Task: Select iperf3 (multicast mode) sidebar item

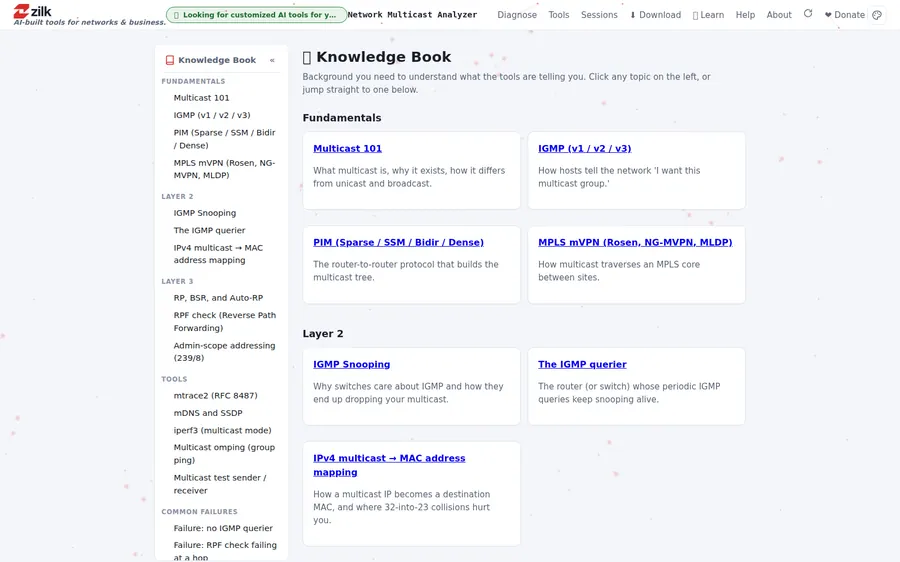Action: [222, 430]
